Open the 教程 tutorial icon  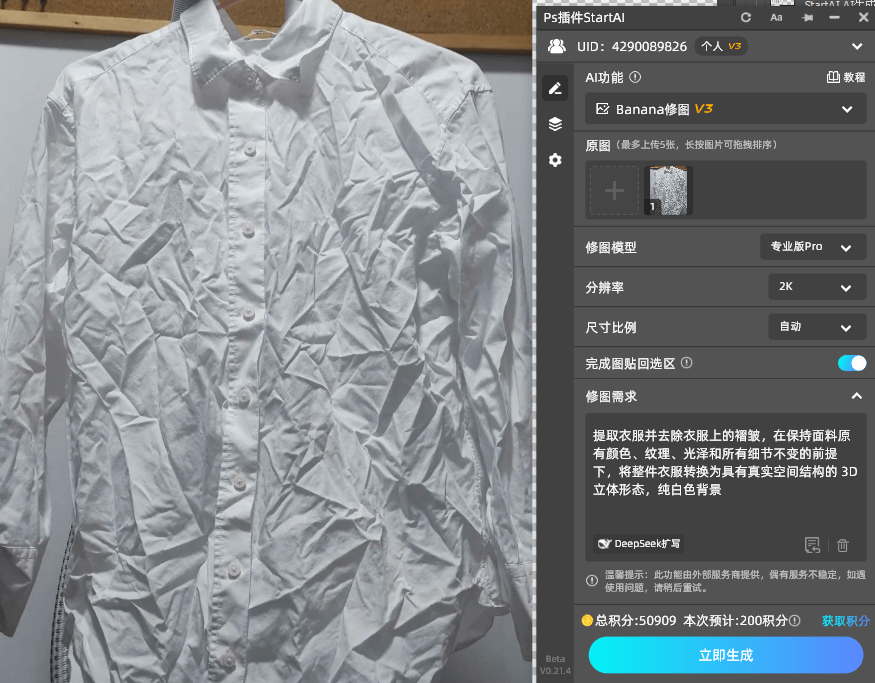[x=845, y=77]
